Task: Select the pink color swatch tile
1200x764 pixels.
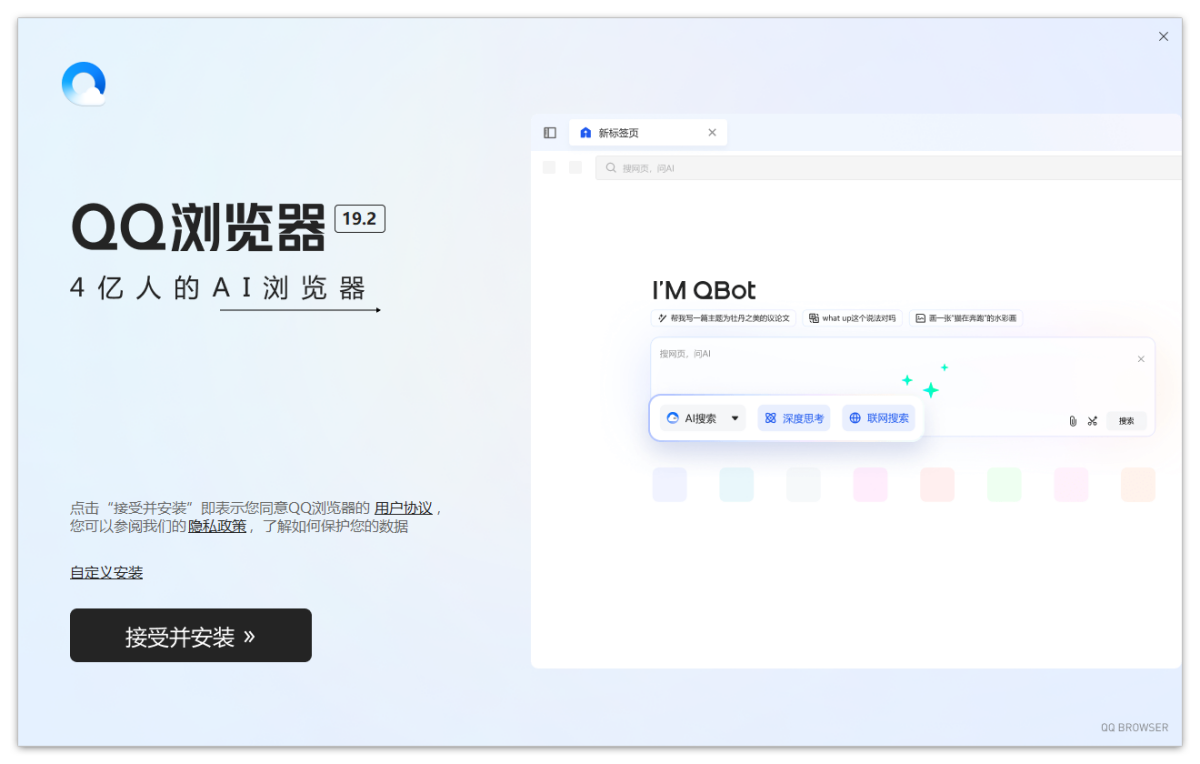Action: (870, 484)
